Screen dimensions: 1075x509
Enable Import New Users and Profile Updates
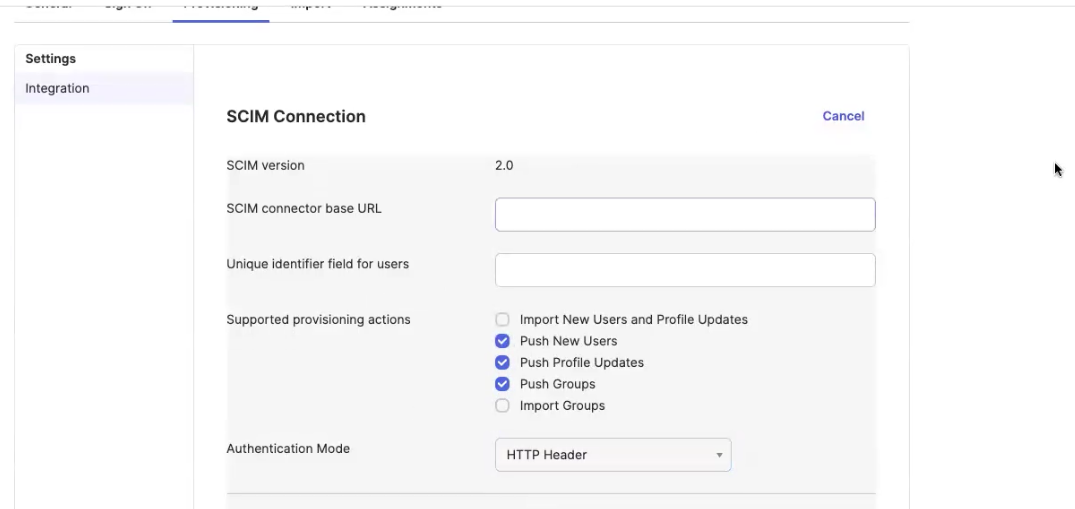[x=503, y=320]
